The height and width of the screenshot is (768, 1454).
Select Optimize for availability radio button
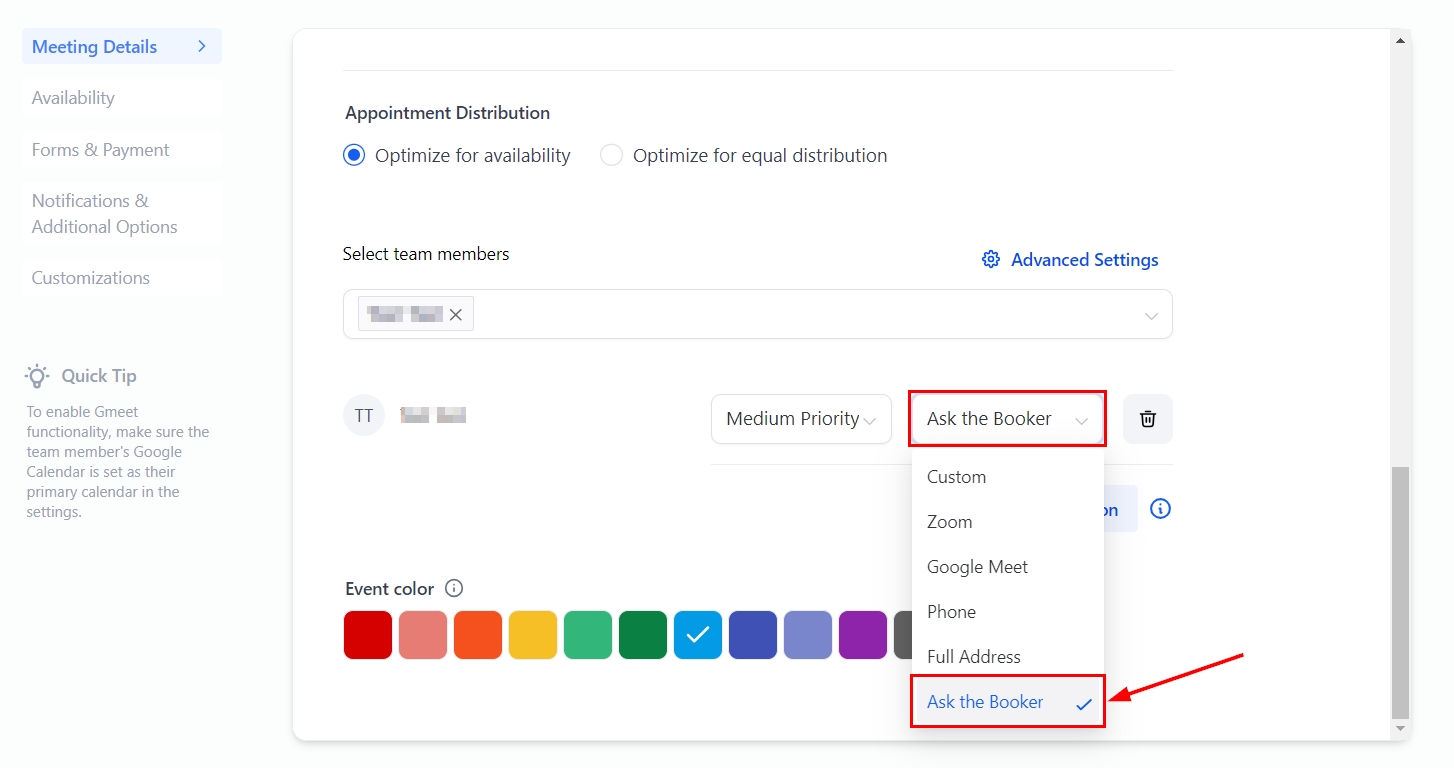(354, 156)
